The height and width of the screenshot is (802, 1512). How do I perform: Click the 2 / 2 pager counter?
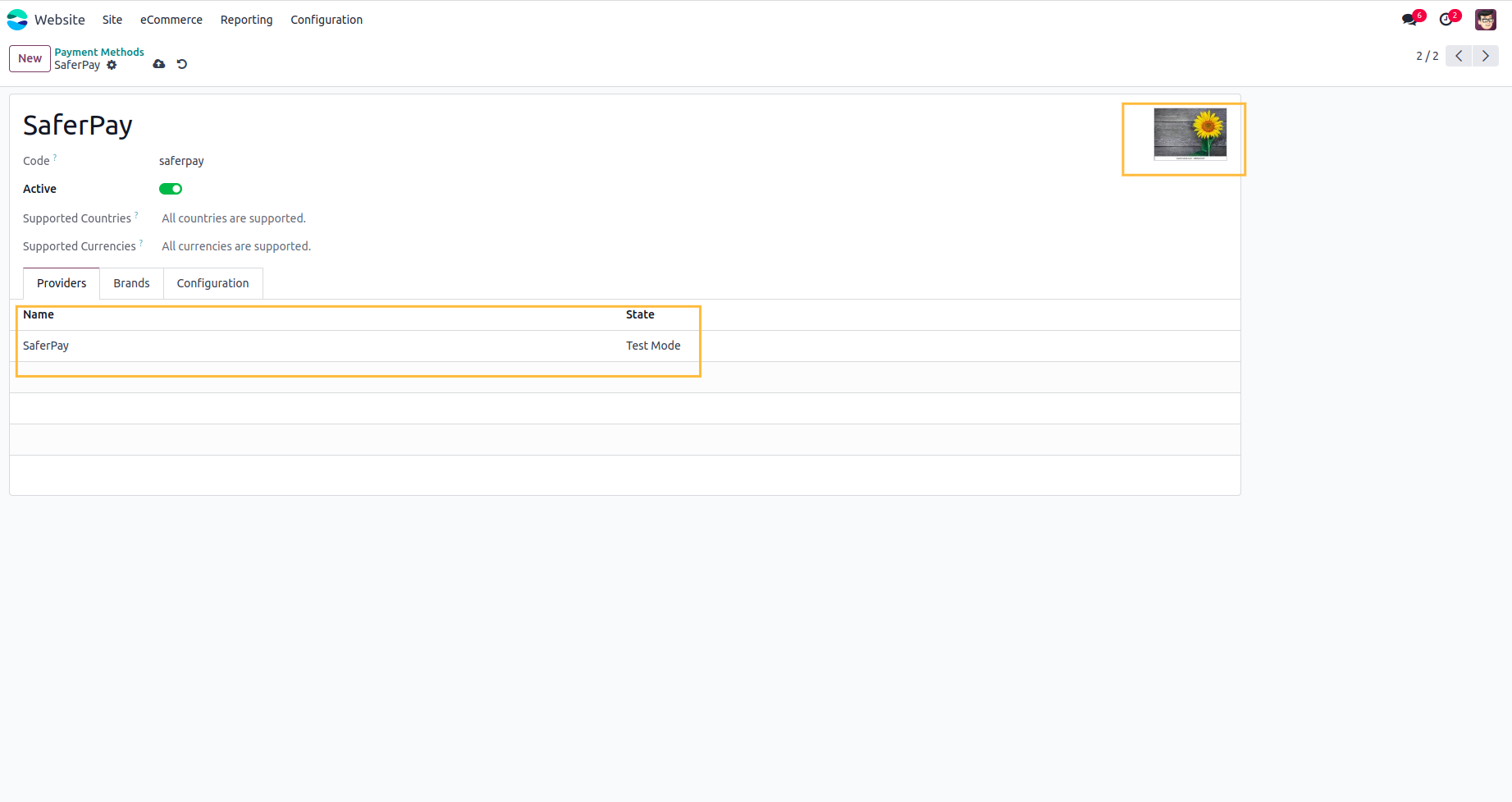coord(1427,56)
